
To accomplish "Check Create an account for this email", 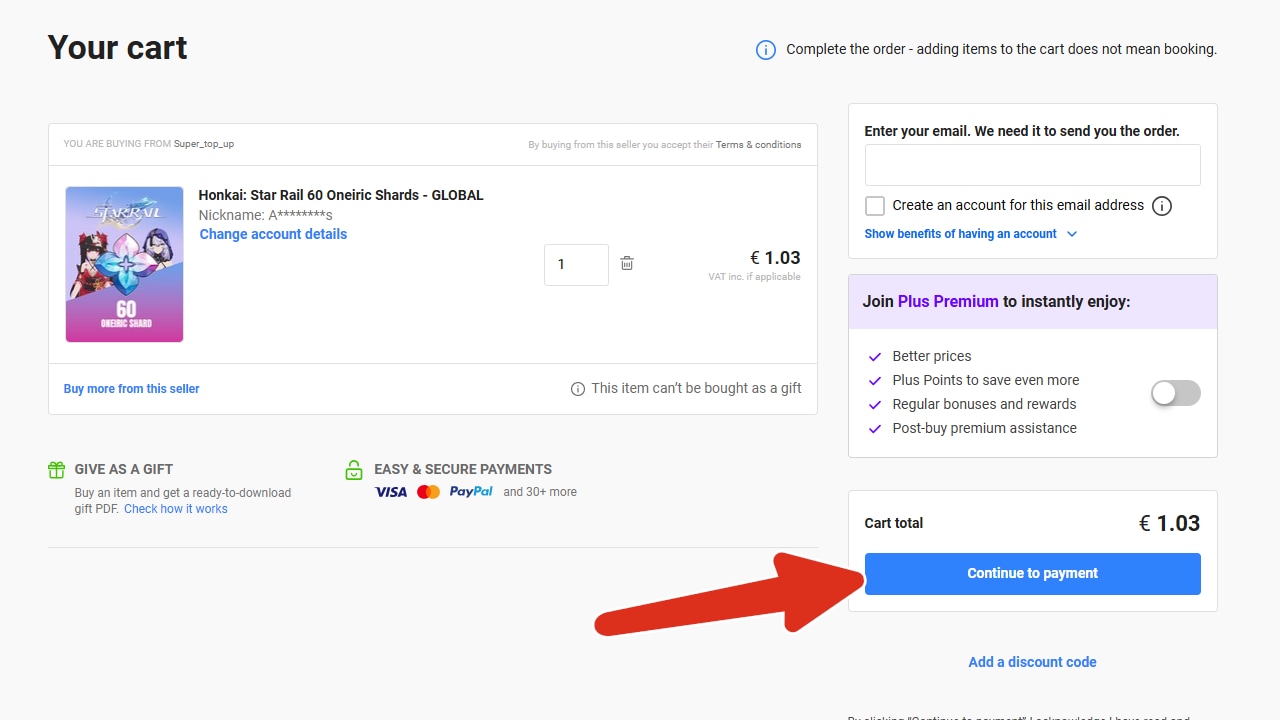I will (x=875, y=206).
